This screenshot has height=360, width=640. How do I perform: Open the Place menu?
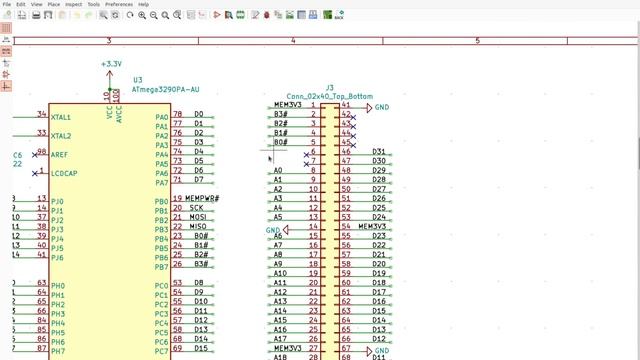53,4
